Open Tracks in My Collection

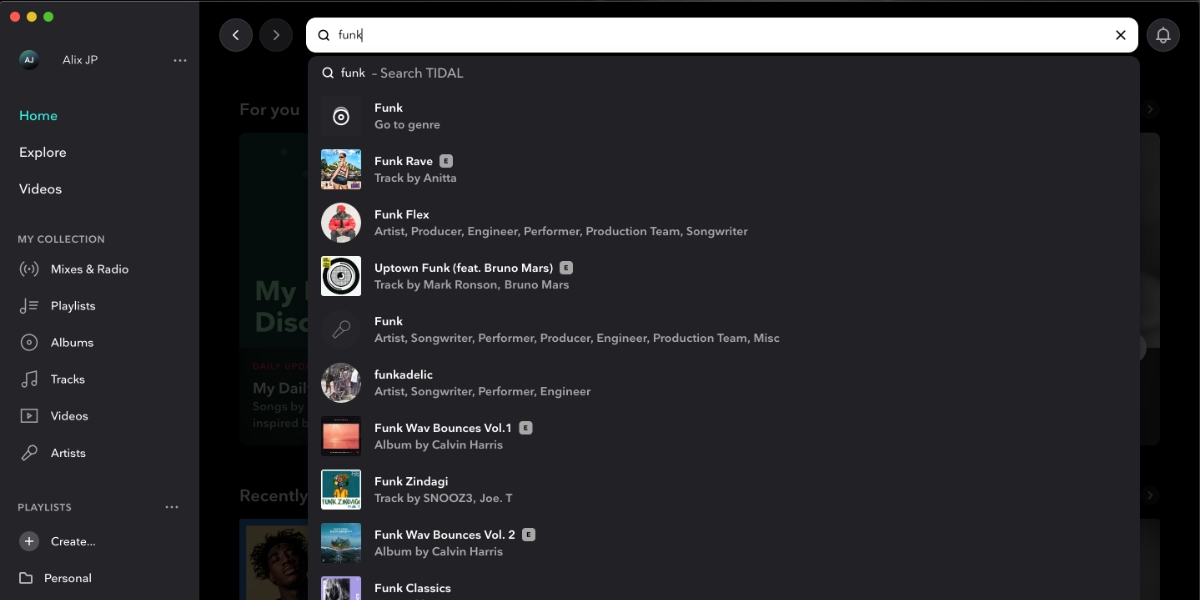(x=68, y=379)
